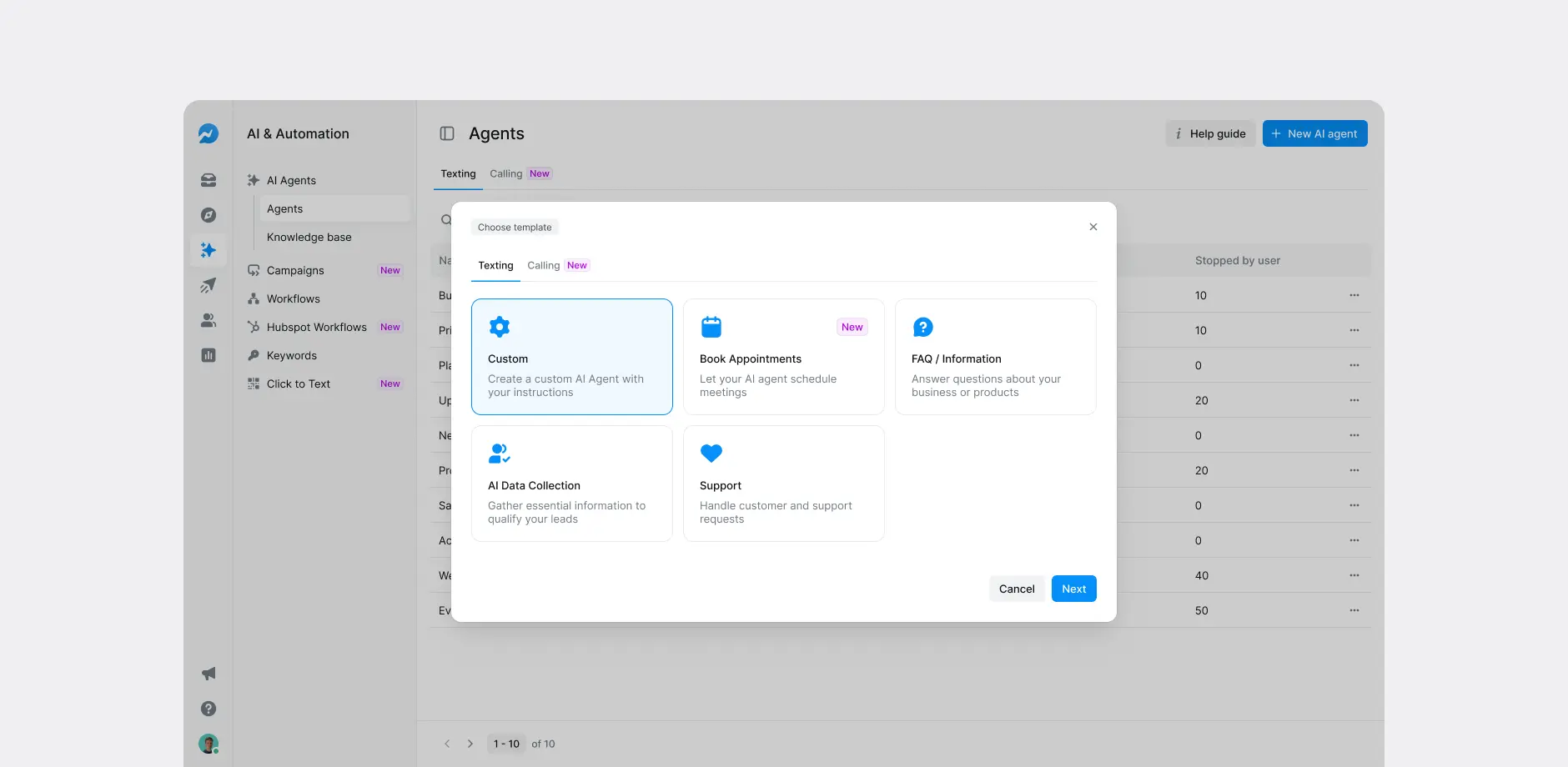Image resolution: width=1568 pixels, height=767 pixels.
Task: Switch to Texting tab in dialog
Action: coord(495,265)
